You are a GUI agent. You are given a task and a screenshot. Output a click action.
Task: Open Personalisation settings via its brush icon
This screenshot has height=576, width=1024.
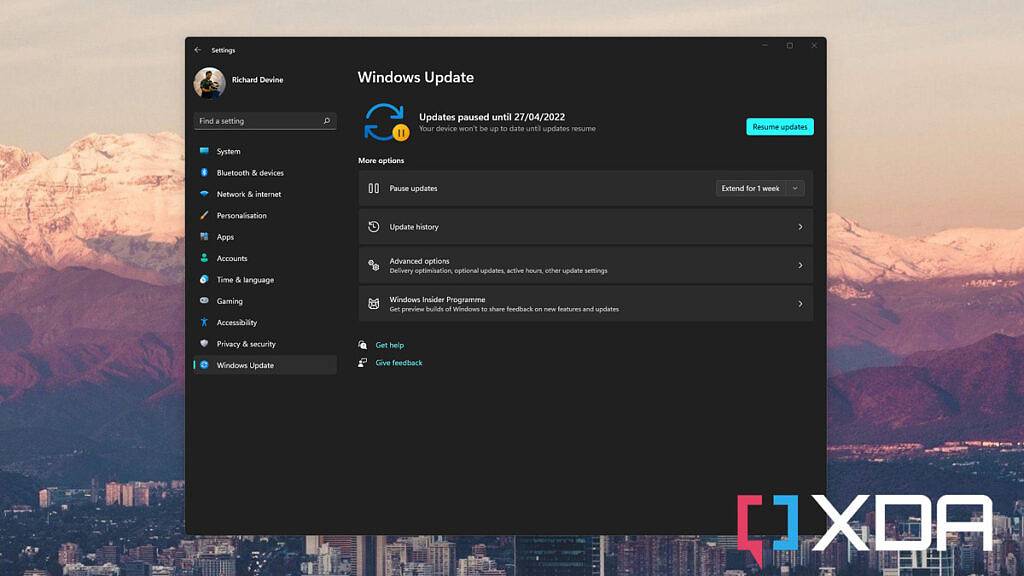tap(205, 215)
